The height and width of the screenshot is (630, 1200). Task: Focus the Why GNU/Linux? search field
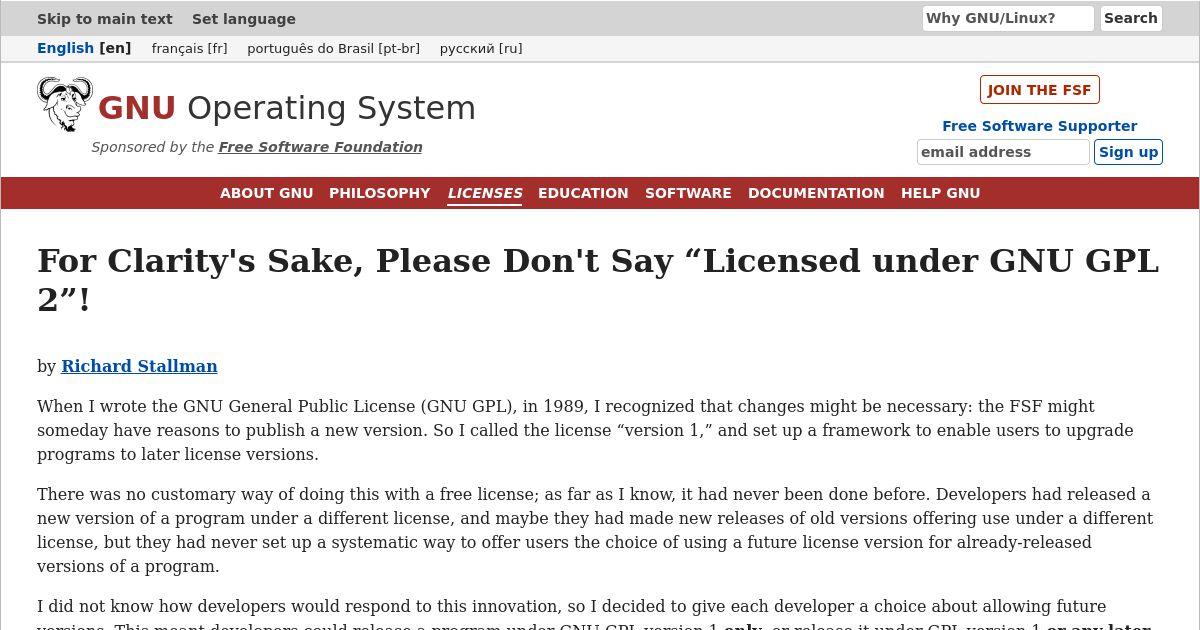[1008, 18]
